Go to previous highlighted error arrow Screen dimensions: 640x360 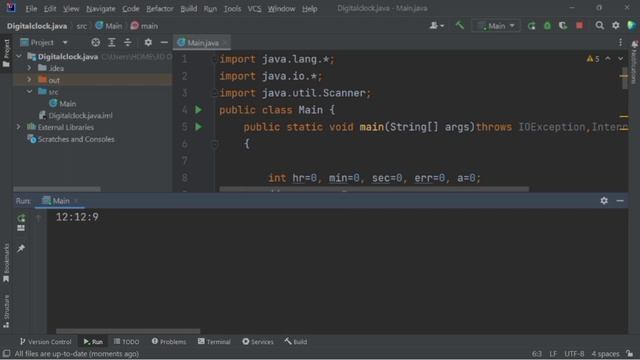608,59
